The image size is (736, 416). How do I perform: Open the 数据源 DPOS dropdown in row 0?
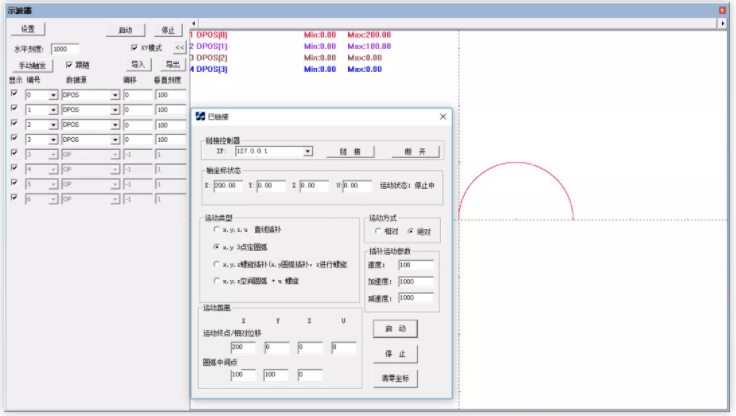tap(115, 95)
